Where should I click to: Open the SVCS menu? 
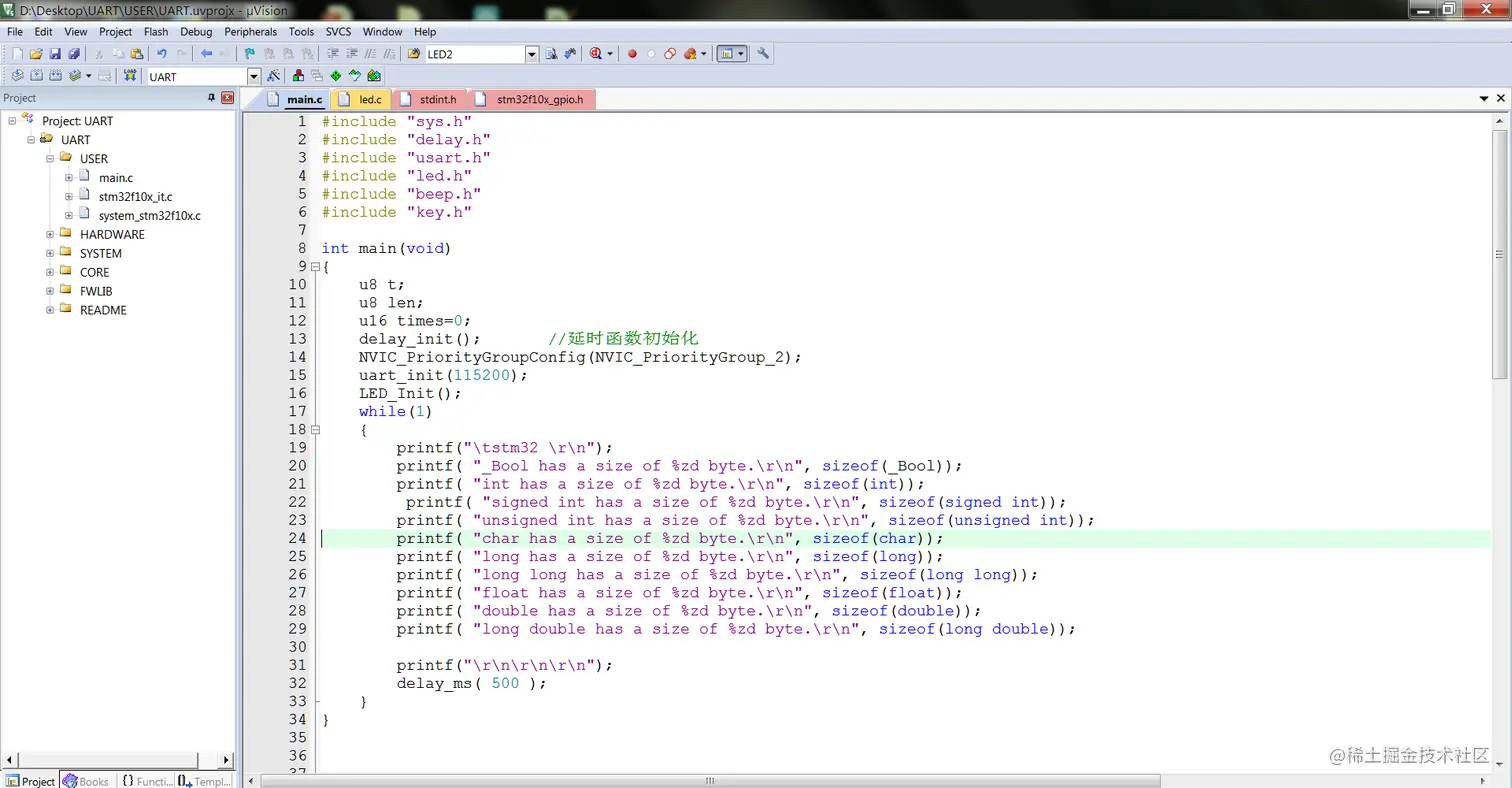tap(339, 32)
